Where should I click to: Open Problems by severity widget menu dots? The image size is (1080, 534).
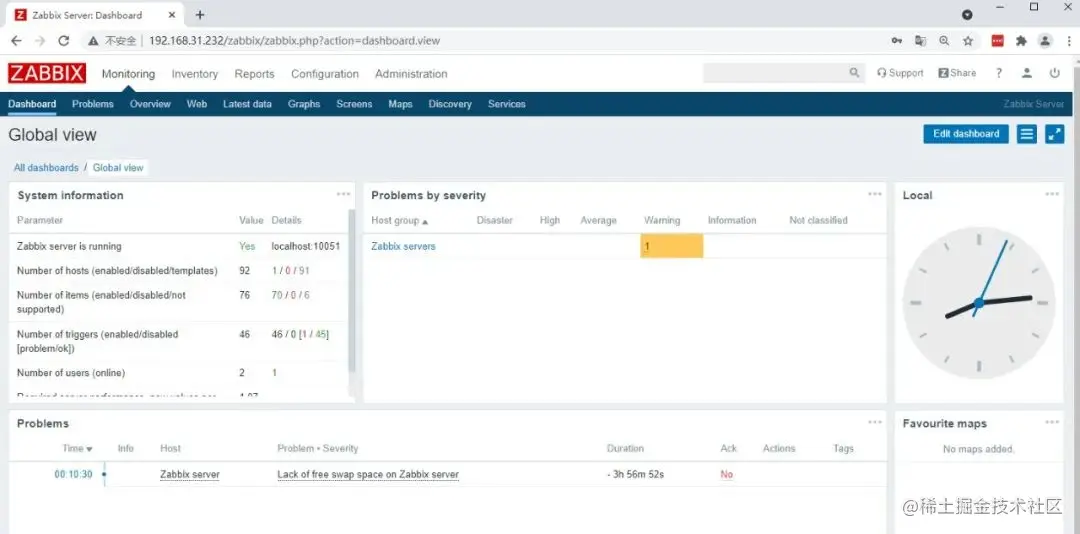tap(875, 194)
